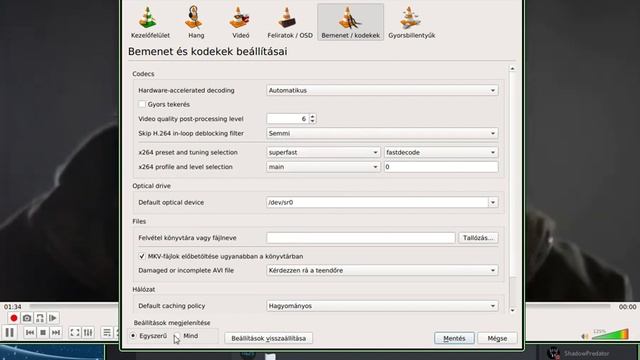Open the Gyorsbillentyűk tab
The height and width of the screenshot is (360, 640).
(411, 22)
